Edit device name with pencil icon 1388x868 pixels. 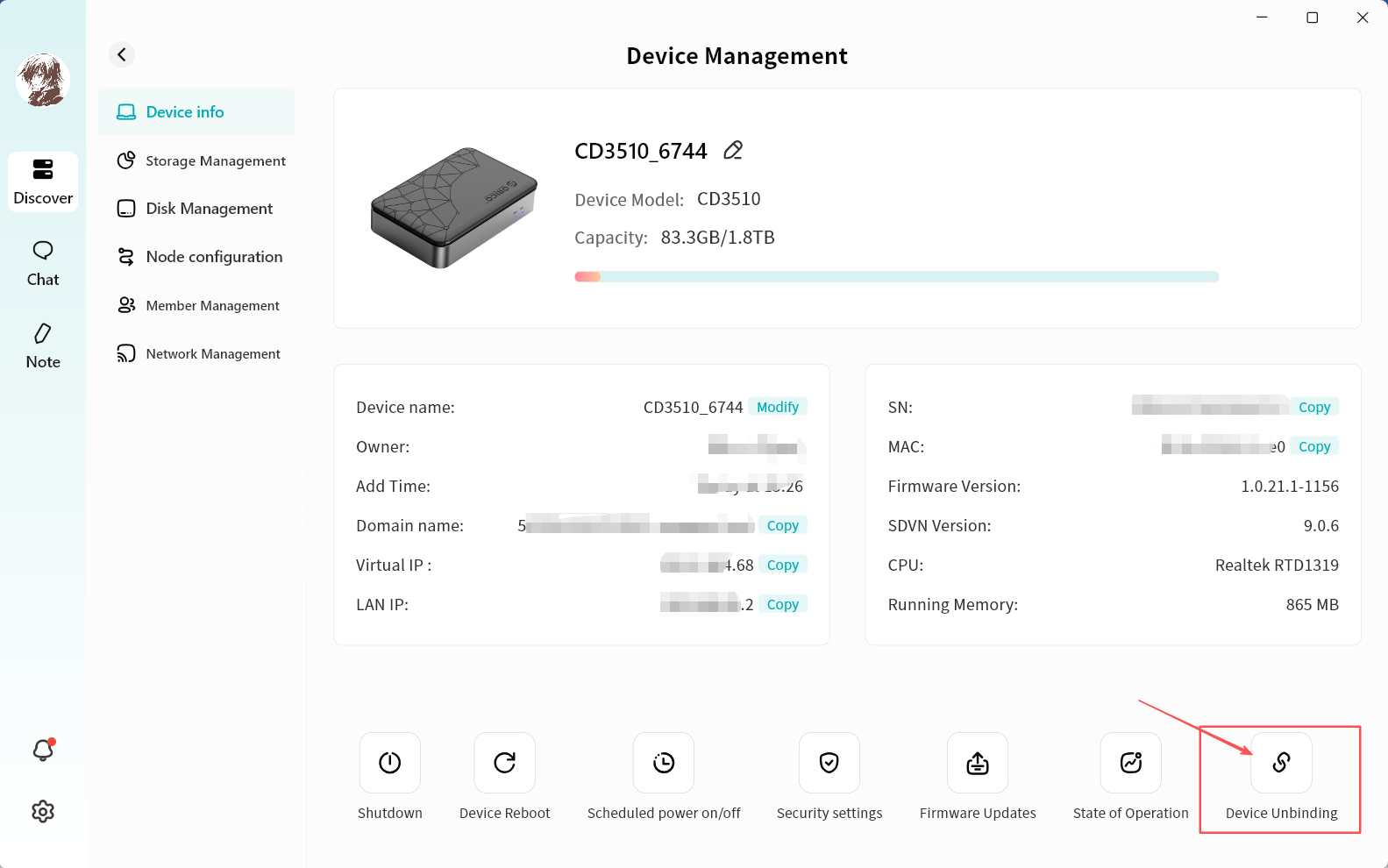click(733, 151)
